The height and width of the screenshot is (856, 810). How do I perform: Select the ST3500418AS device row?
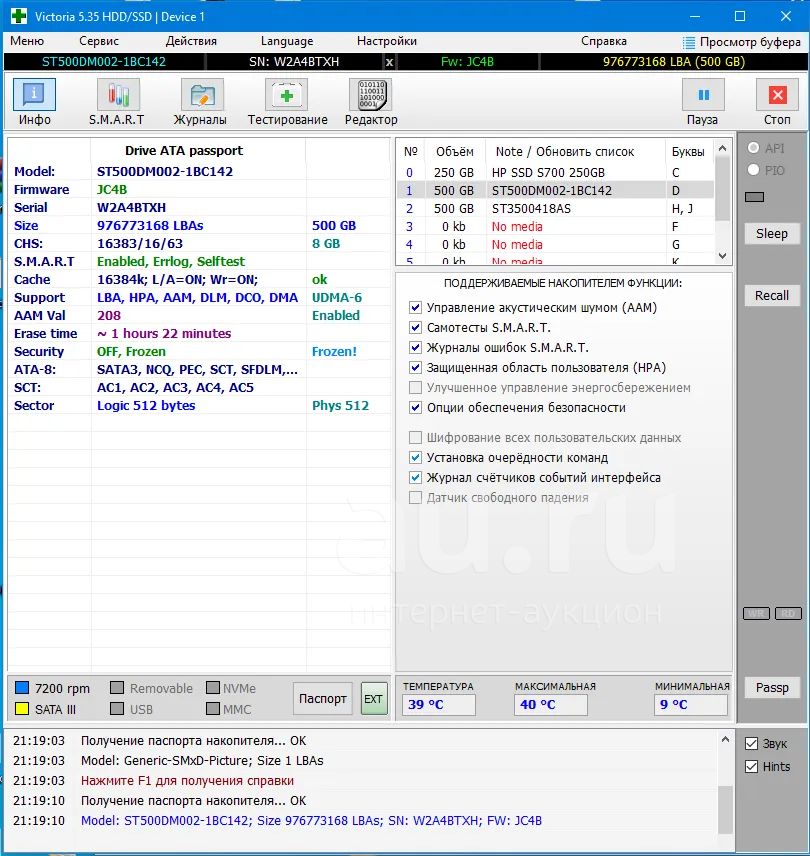556,209
